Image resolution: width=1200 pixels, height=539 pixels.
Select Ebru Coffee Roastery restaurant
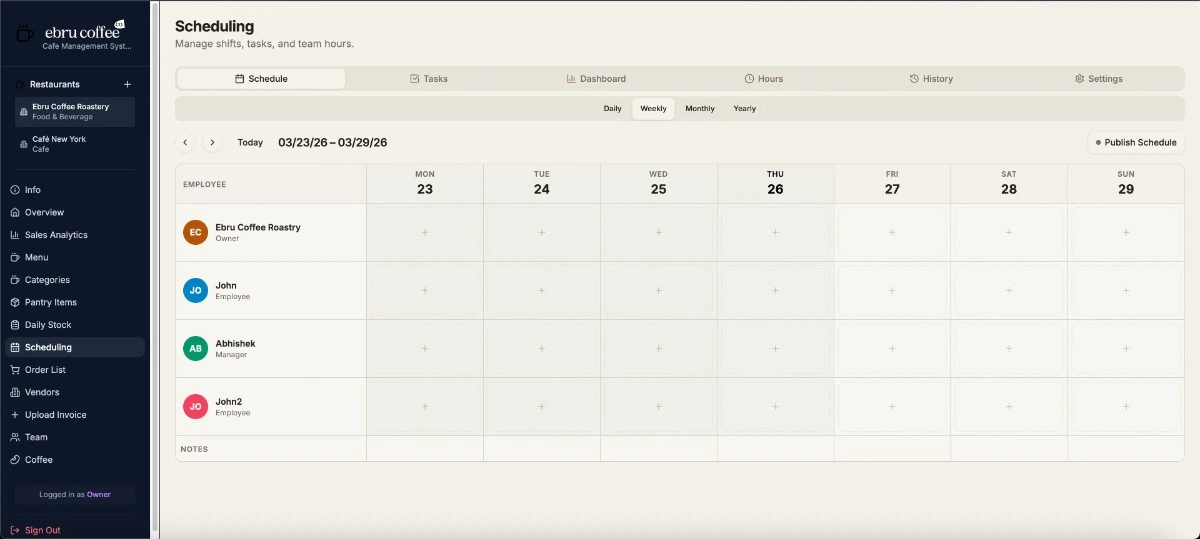75,111
